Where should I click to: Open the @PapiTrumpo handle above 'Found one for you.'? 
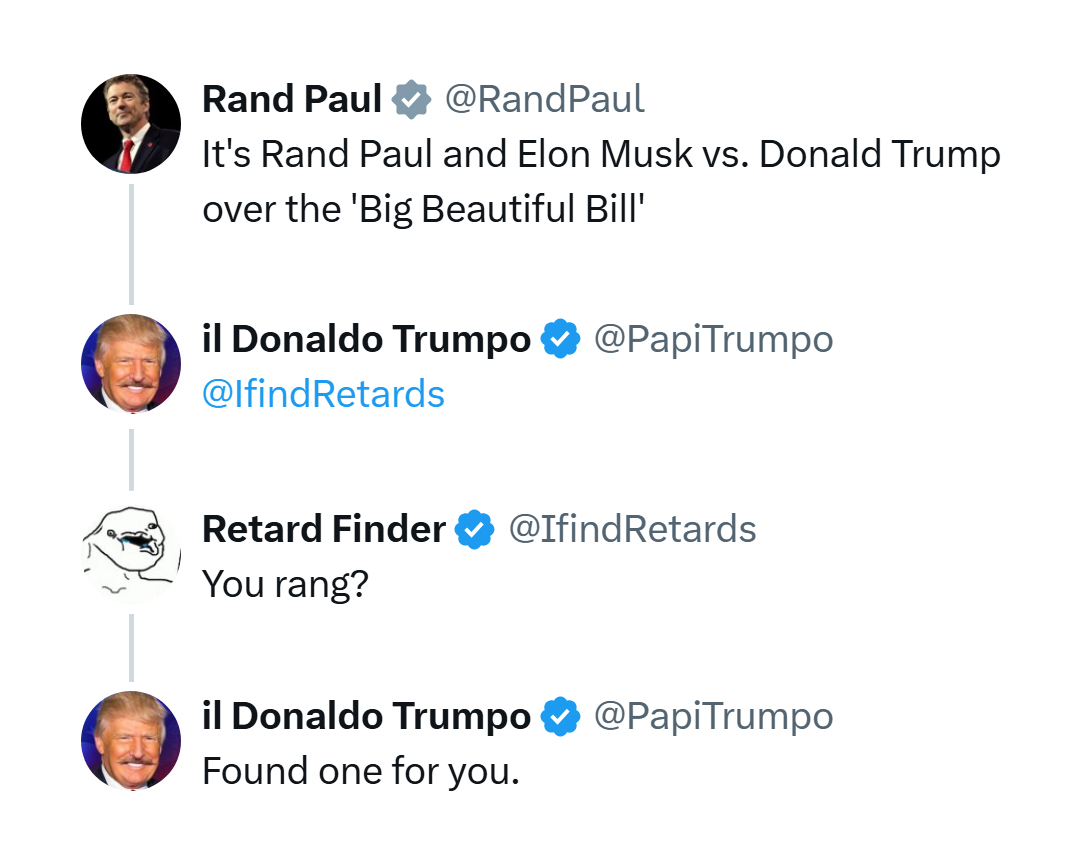click(x=713, y=716)
